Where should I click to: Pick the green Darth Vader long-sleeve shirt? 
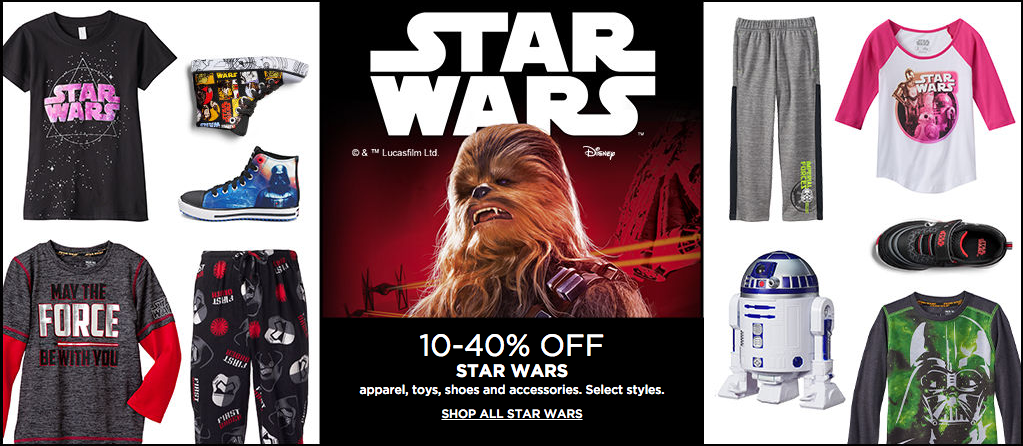click(x=935, y=367)
